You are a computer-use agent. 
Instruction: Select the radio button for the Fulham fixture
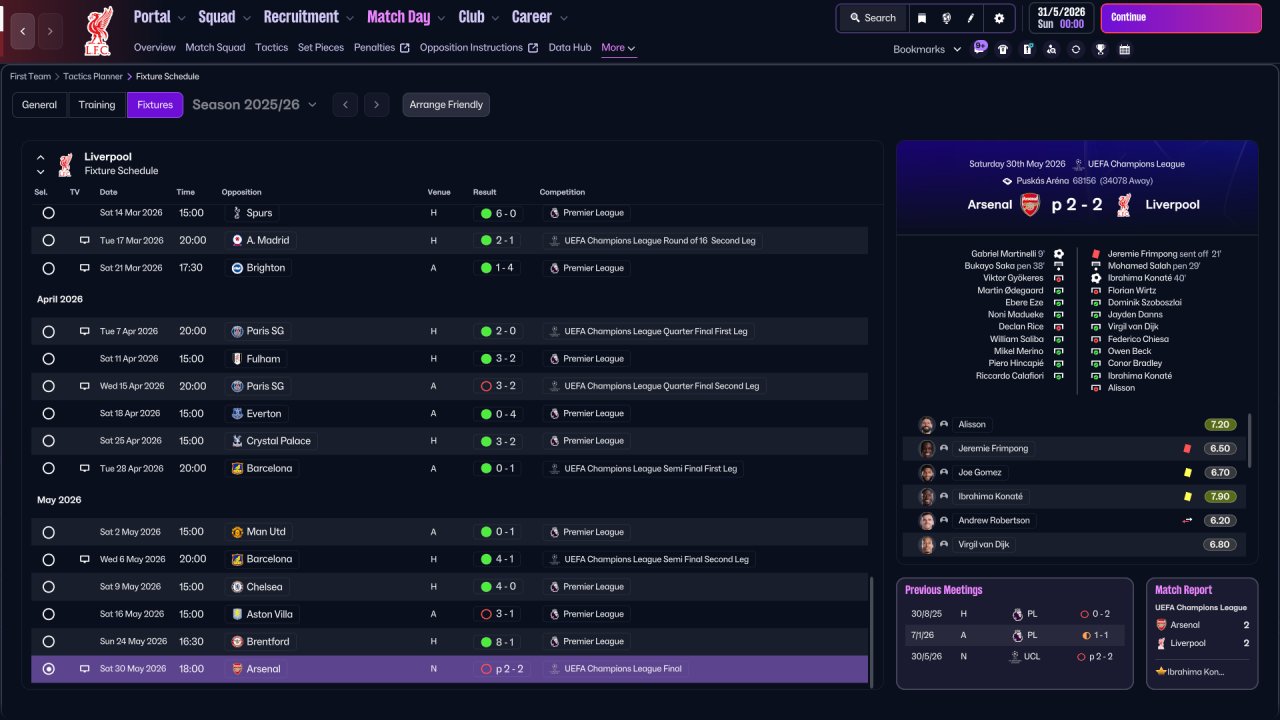pos(48,358)
